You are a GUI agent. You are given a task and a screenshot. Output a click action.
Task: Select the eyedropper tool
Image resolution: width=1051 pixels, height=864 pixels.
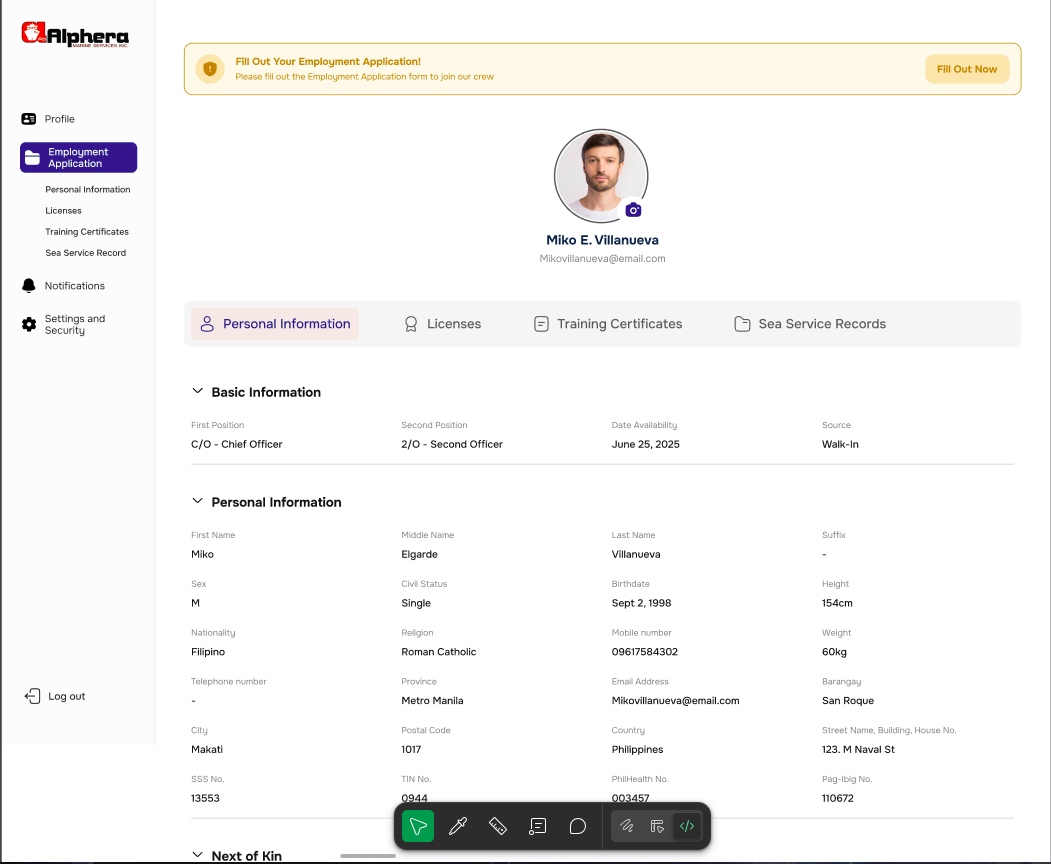click(x=458, y=826)
